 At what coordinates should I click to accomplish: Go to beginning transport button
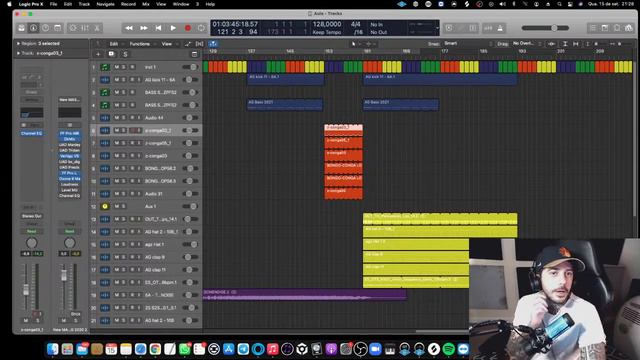(158, 28)
